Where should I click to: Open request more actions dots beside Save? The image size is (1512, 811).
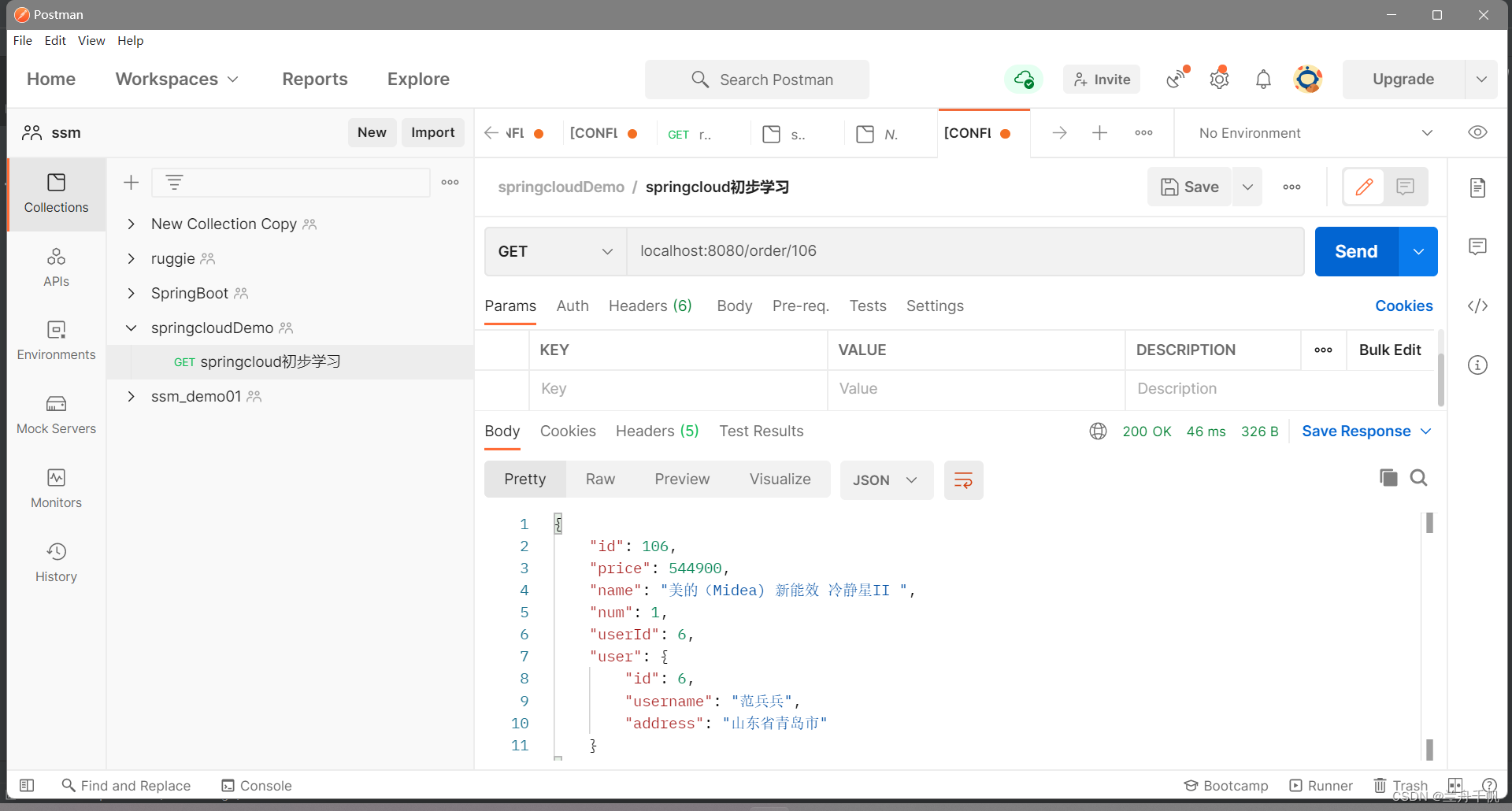tap(1292, 187)
